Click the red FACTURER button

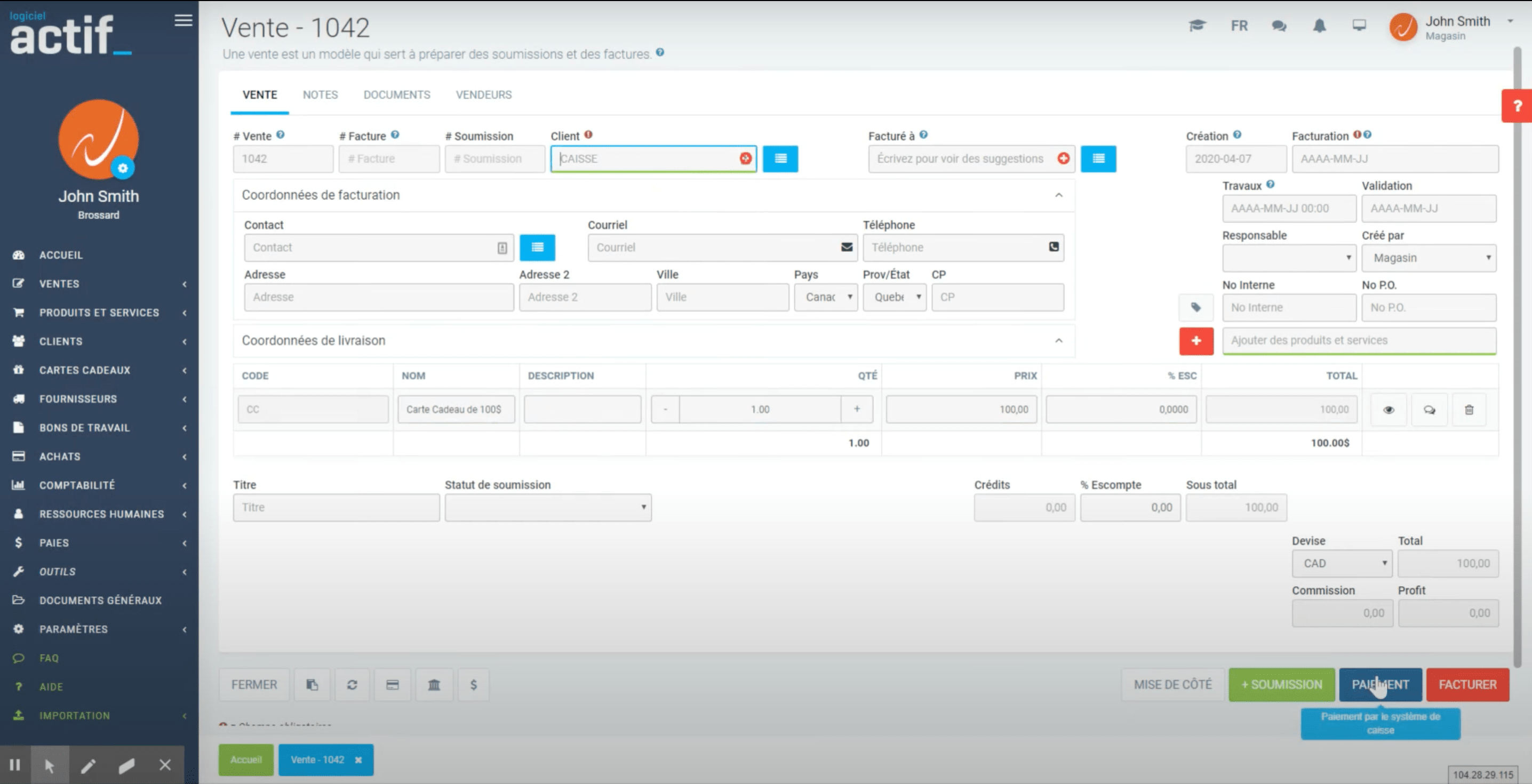tap(1467, 685)
